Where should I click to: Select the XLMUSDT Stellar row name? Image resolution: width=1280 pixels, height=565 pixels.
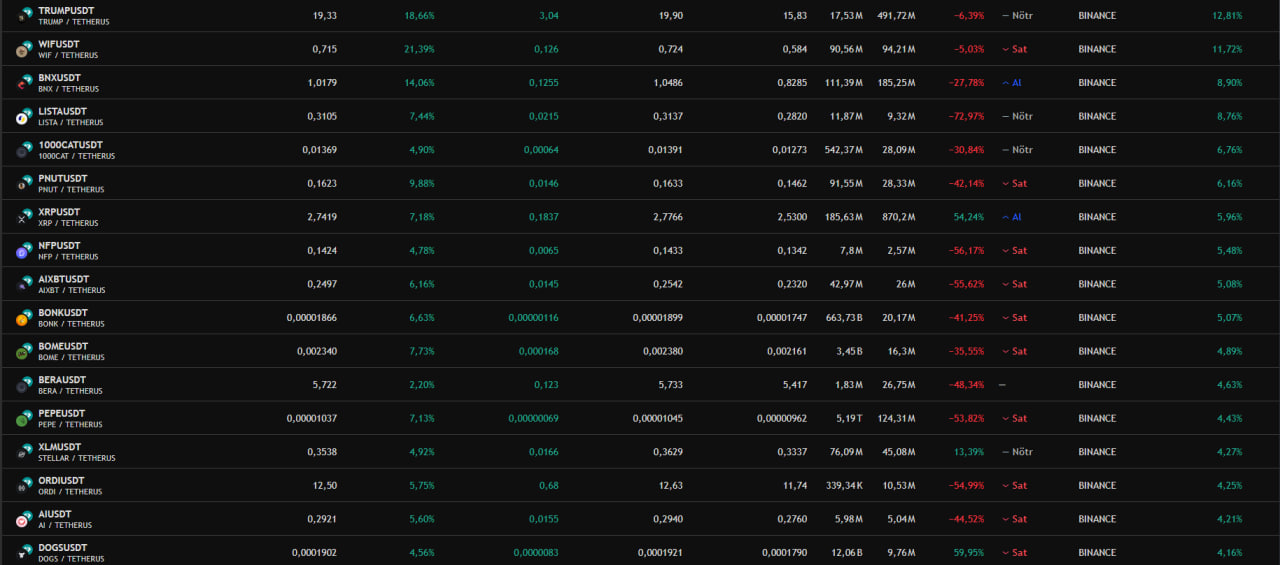click(60, 447)
